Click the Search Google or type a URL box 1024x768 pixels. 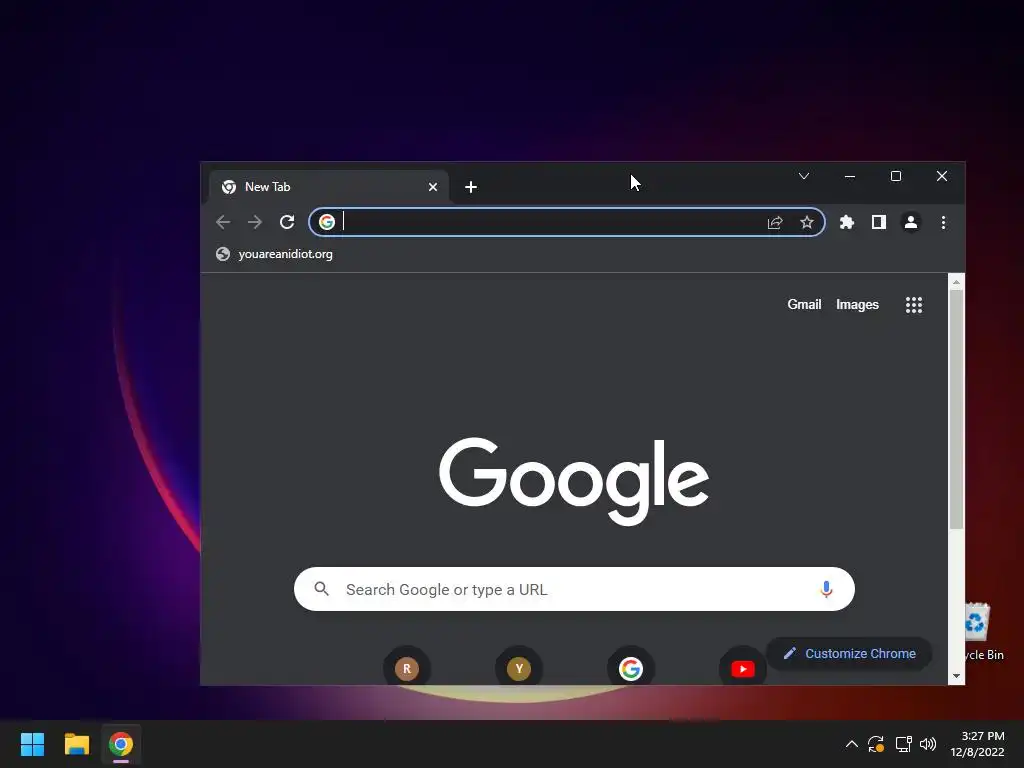click(574, 589)
